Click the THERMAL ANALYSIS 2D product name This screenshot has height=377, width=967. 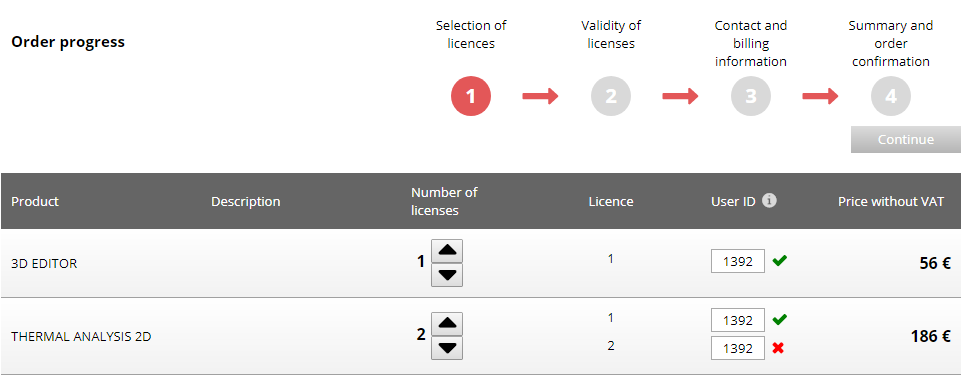[81, 337]
